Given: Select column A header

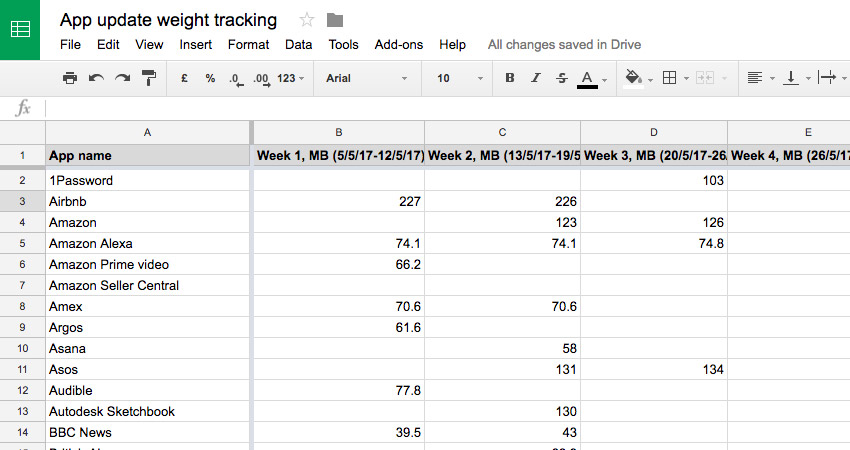Looking at the screenshot, I should [x=147, y=132].
